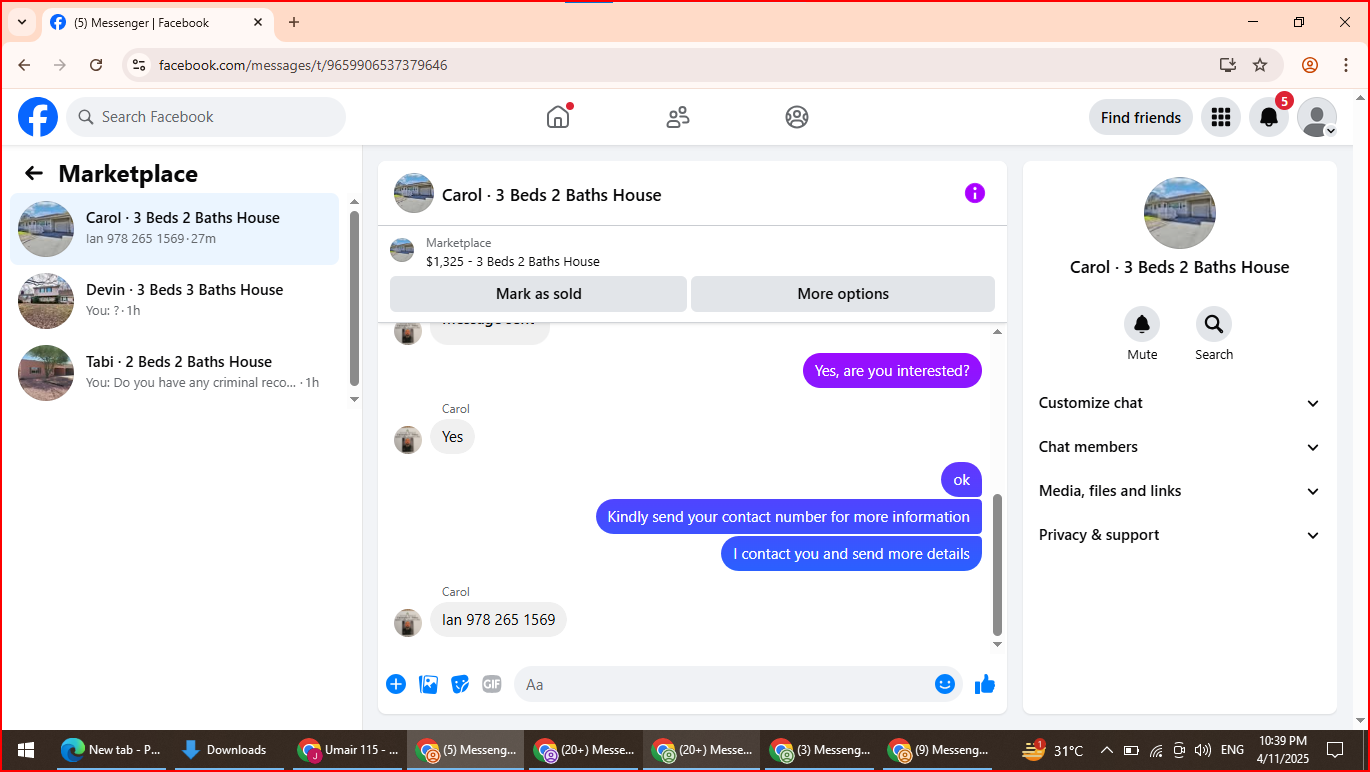Choose a sticker from the sticker icon
The height and width of the screenshot is (772, 1370).
click(x=460, y=684)
